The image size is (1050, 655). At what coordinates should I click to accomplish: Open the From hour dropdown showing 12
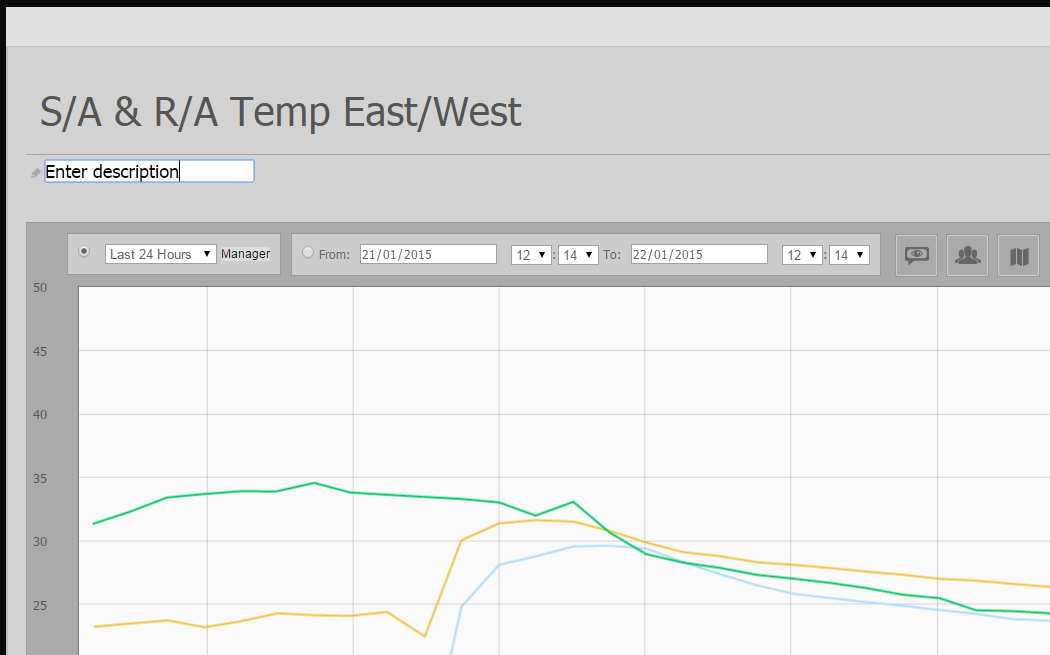coord(531,254)
